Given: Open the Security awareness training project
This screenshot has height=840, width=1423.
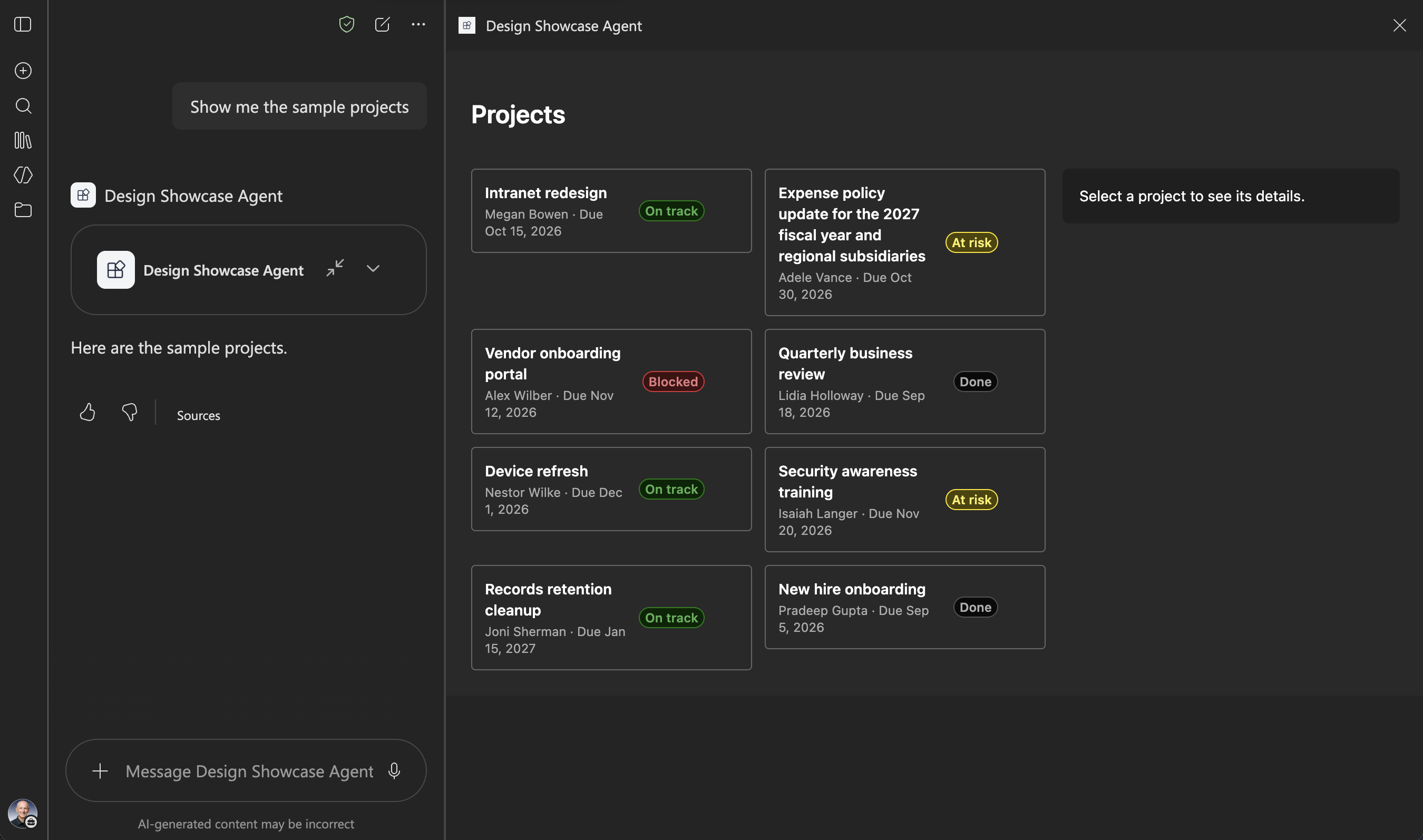Looking at the screenshot, I should point(904,500).
